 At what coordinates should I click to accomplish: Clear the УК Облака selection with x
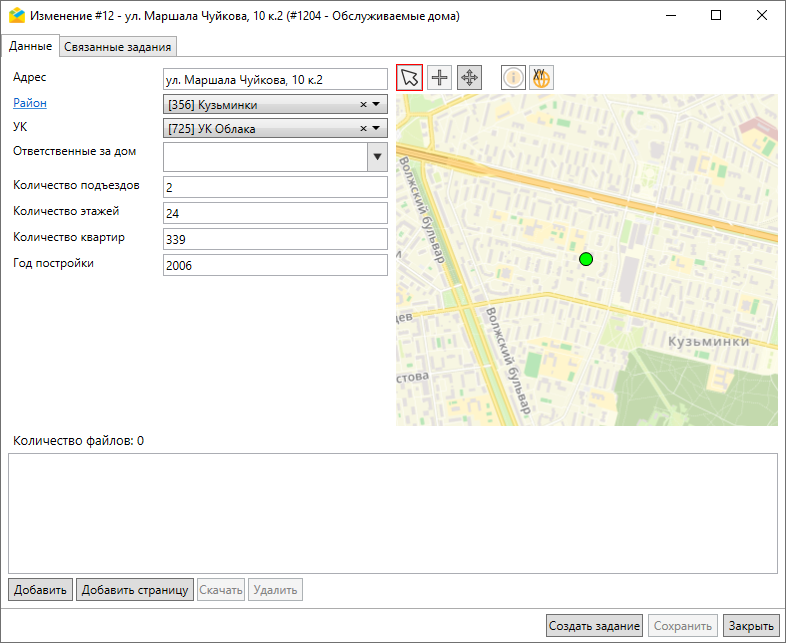364,129
